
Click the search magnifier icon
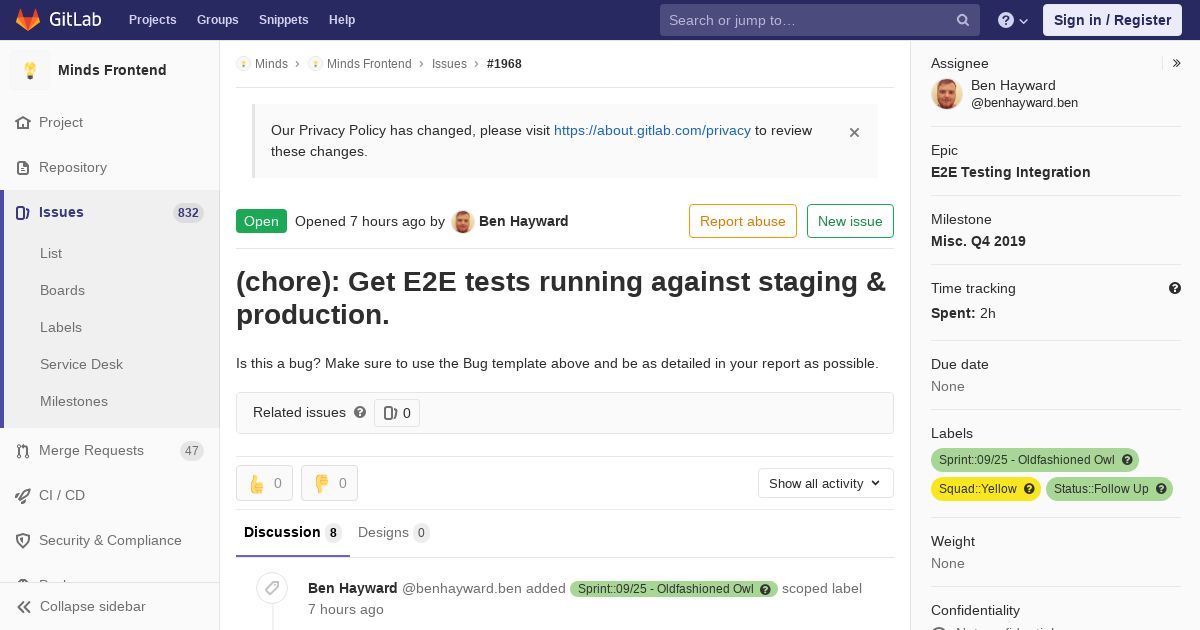[963, 20]
